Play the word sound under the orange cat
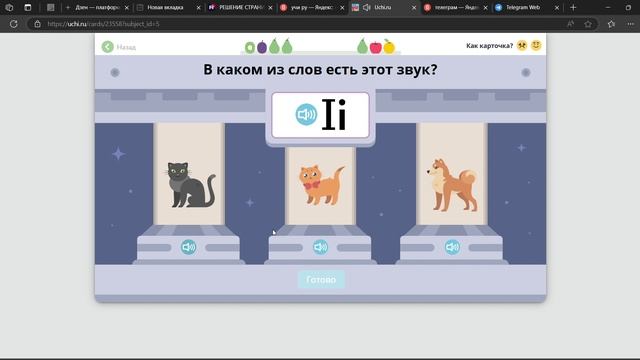This screenshot has height=360, width=640. click(x=320, y=247)
